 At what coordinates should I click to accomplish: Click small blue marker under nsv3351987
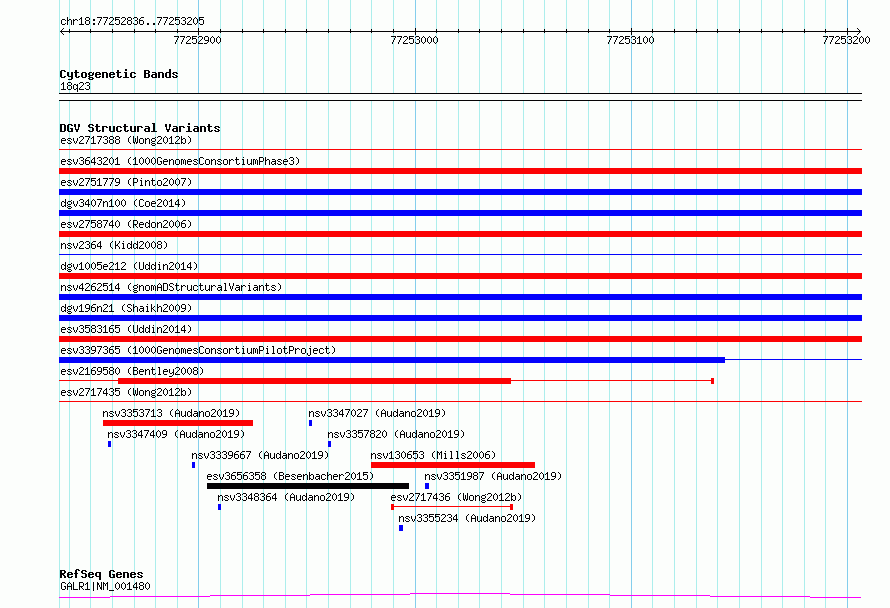427,486
